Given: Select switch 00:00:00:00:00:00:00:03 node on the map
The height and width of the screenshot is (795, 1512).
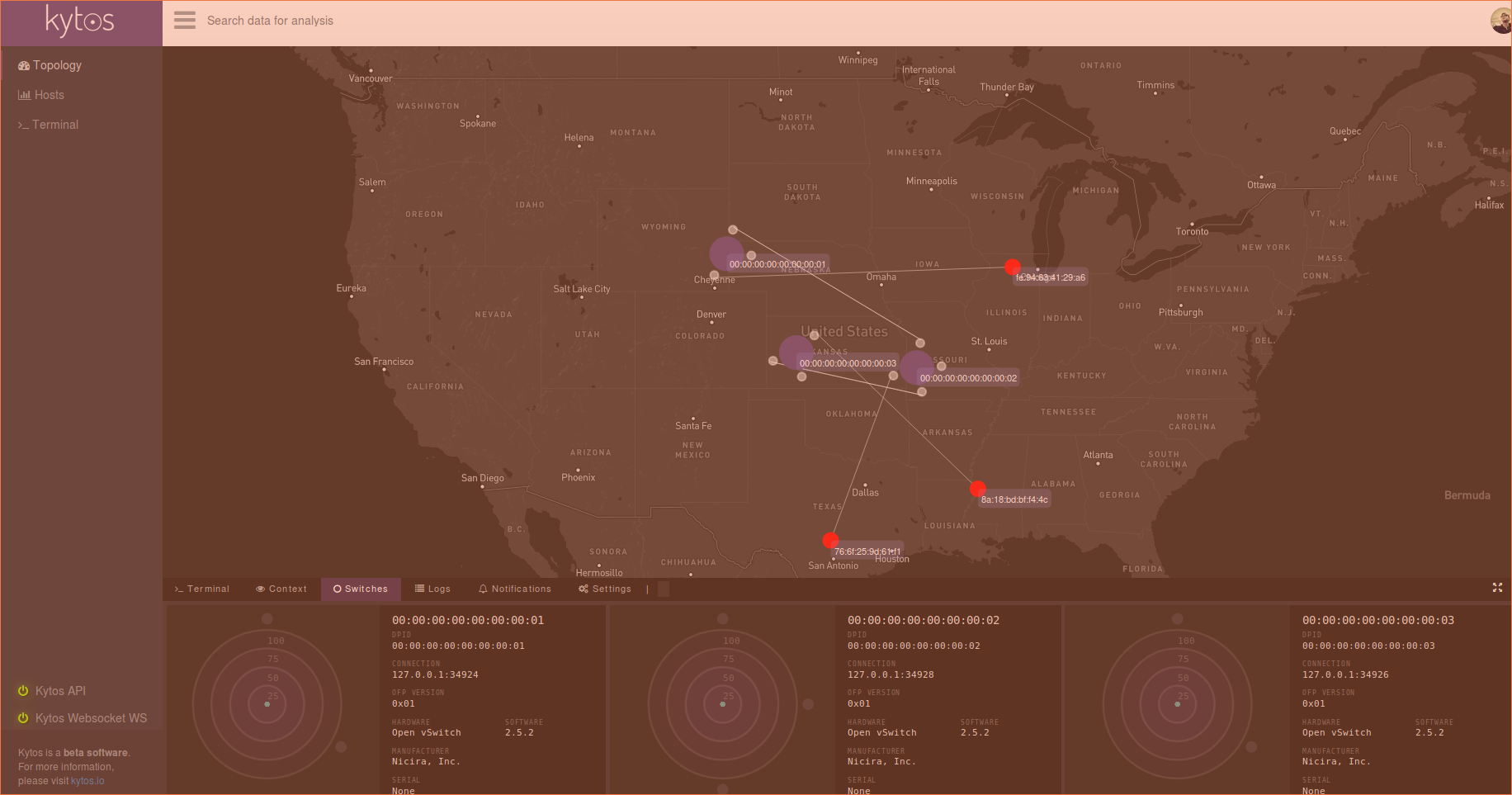Looking at the screenshot, I should (796, 353).
